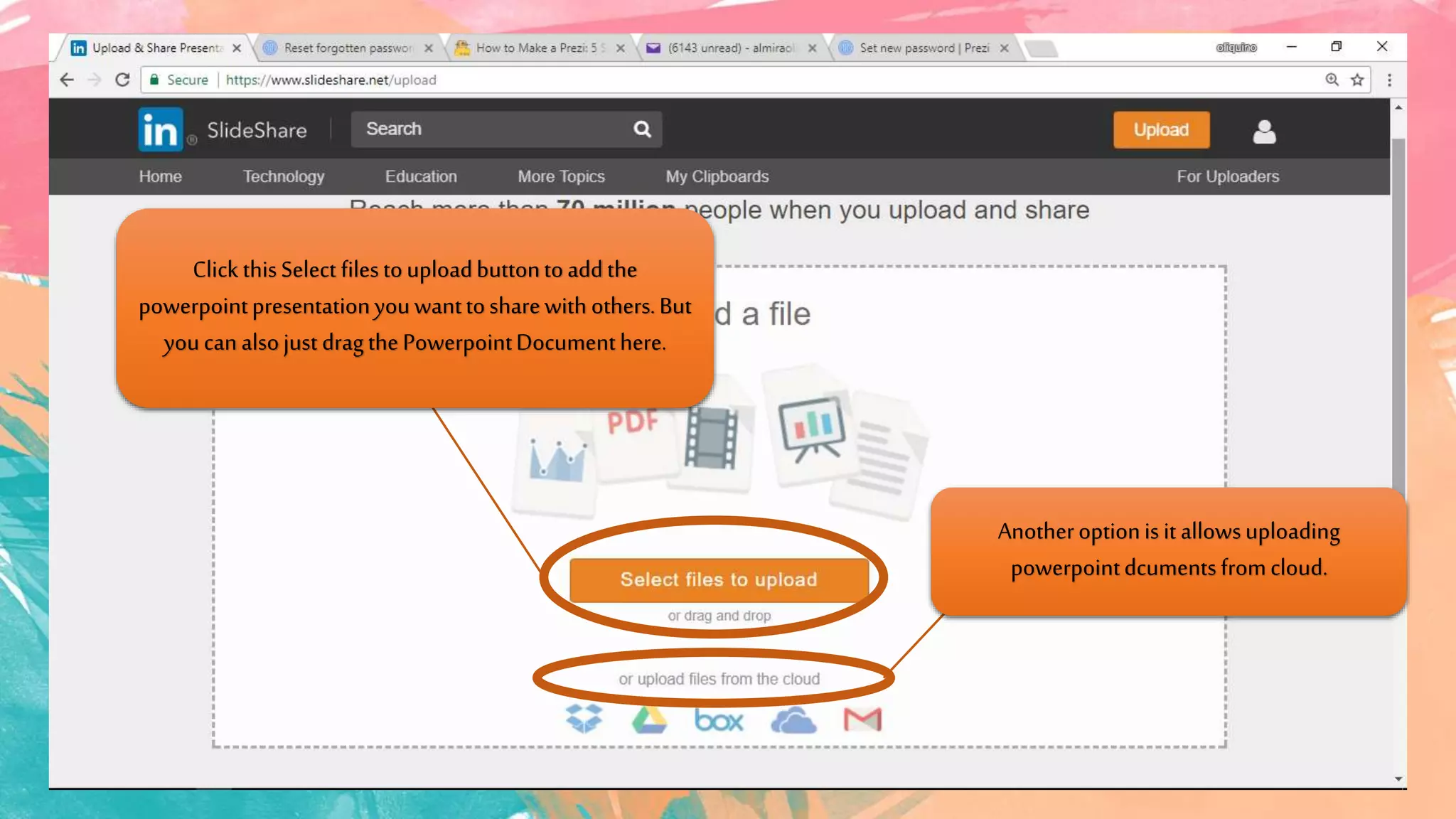
Task: Click Select files to upload button
Action: tap(719, 579)
